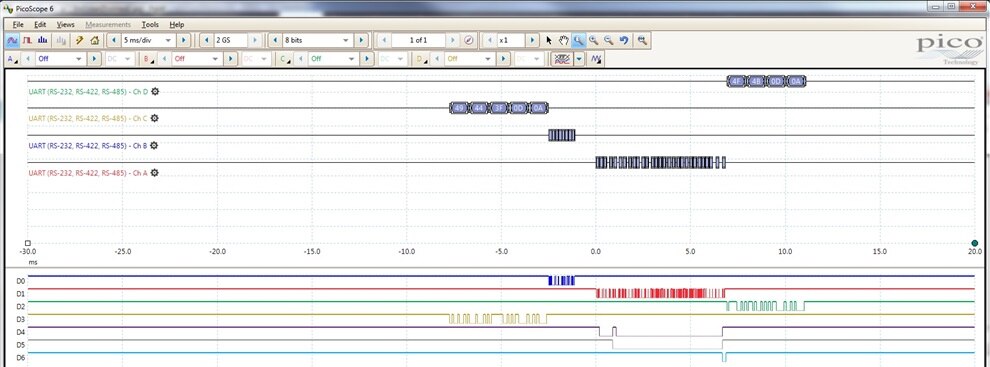Viewport: 990px width, 367px height.
Task: Choose the hand pan tool
Action: tap(564, 40)
